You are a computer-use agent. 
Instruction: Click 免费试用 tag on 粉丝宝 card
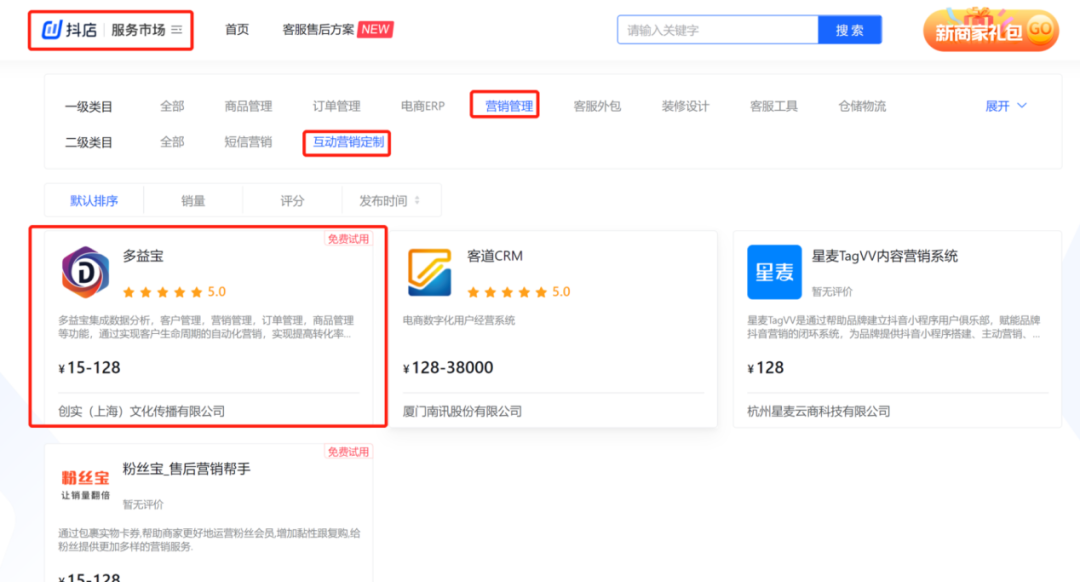(348, 452)
